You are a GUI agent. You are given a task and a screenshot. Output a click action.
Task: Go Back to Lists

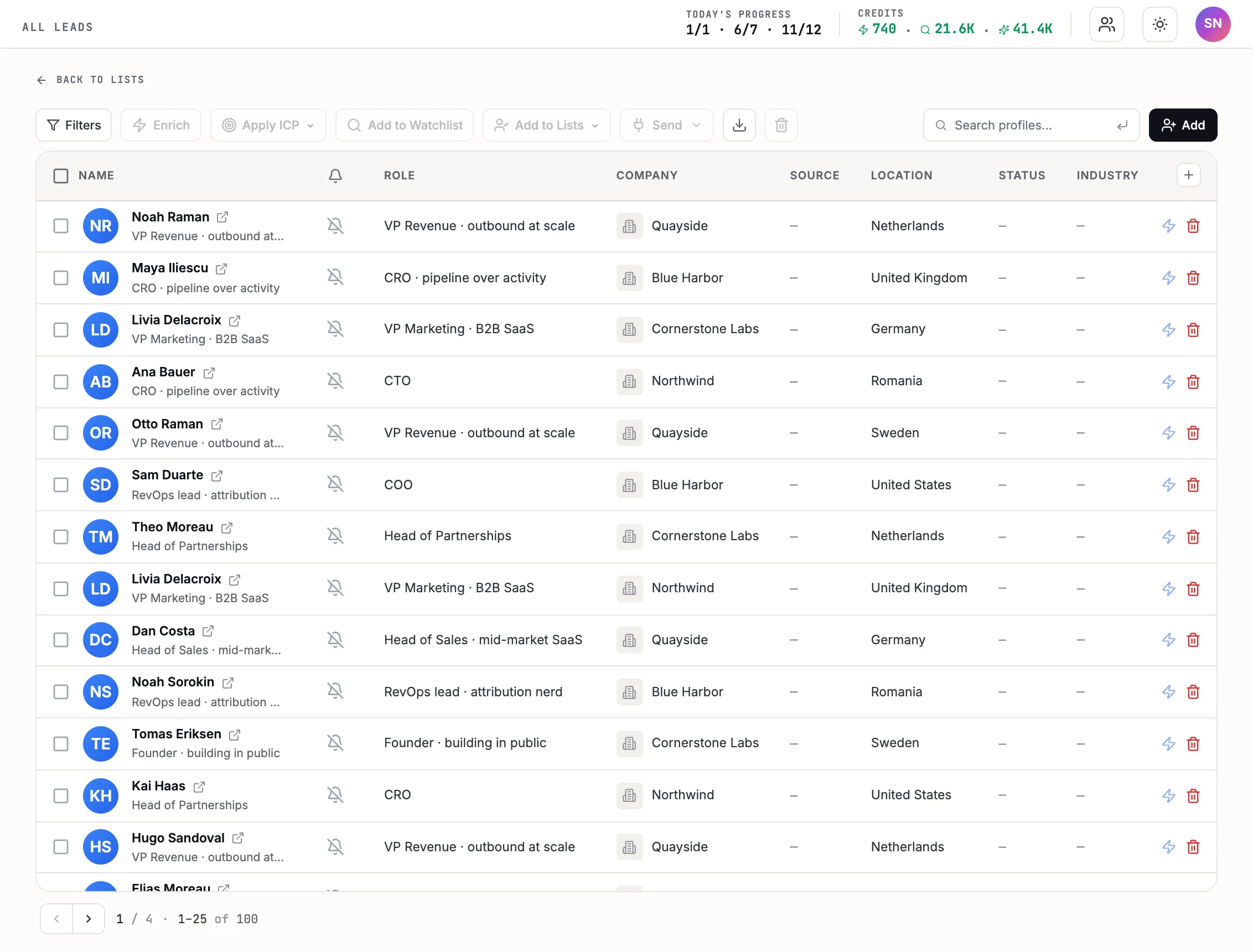tap(90, 80)
